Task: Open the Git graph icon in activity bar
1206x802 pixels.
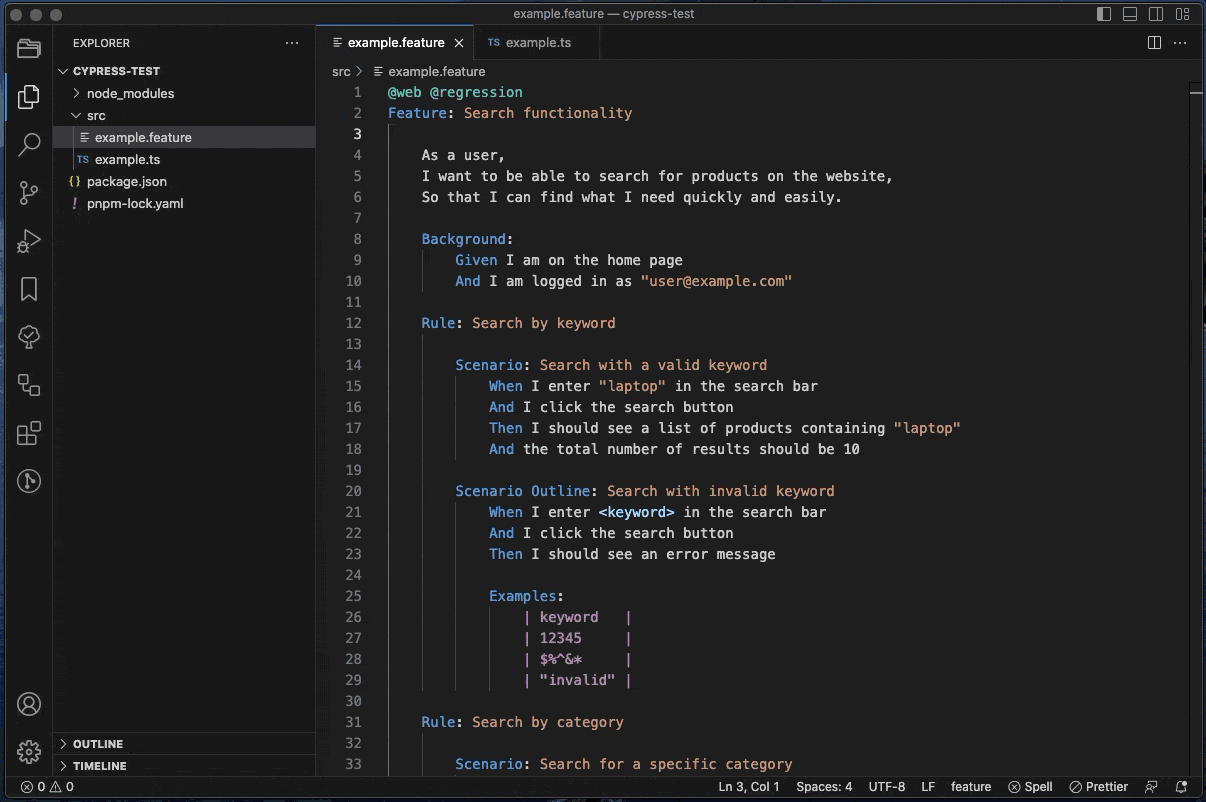Action: coord(29,481)
